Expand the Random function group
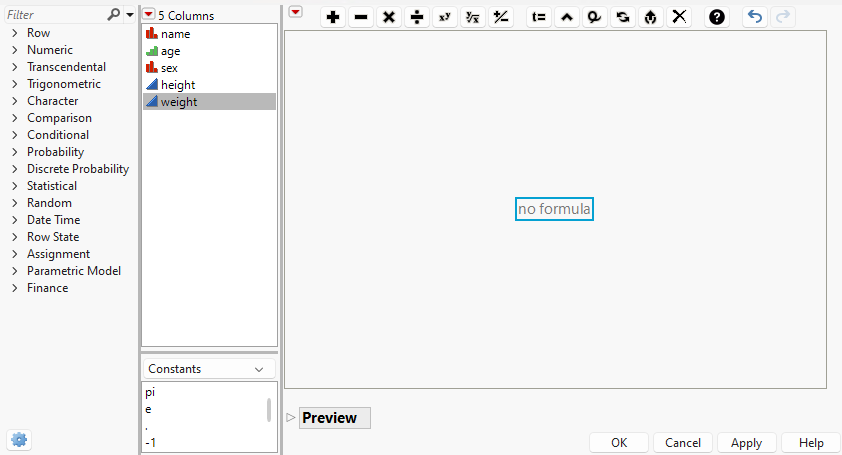The height and width of the screenshot is (455, 842). click(x=14, y=203)
